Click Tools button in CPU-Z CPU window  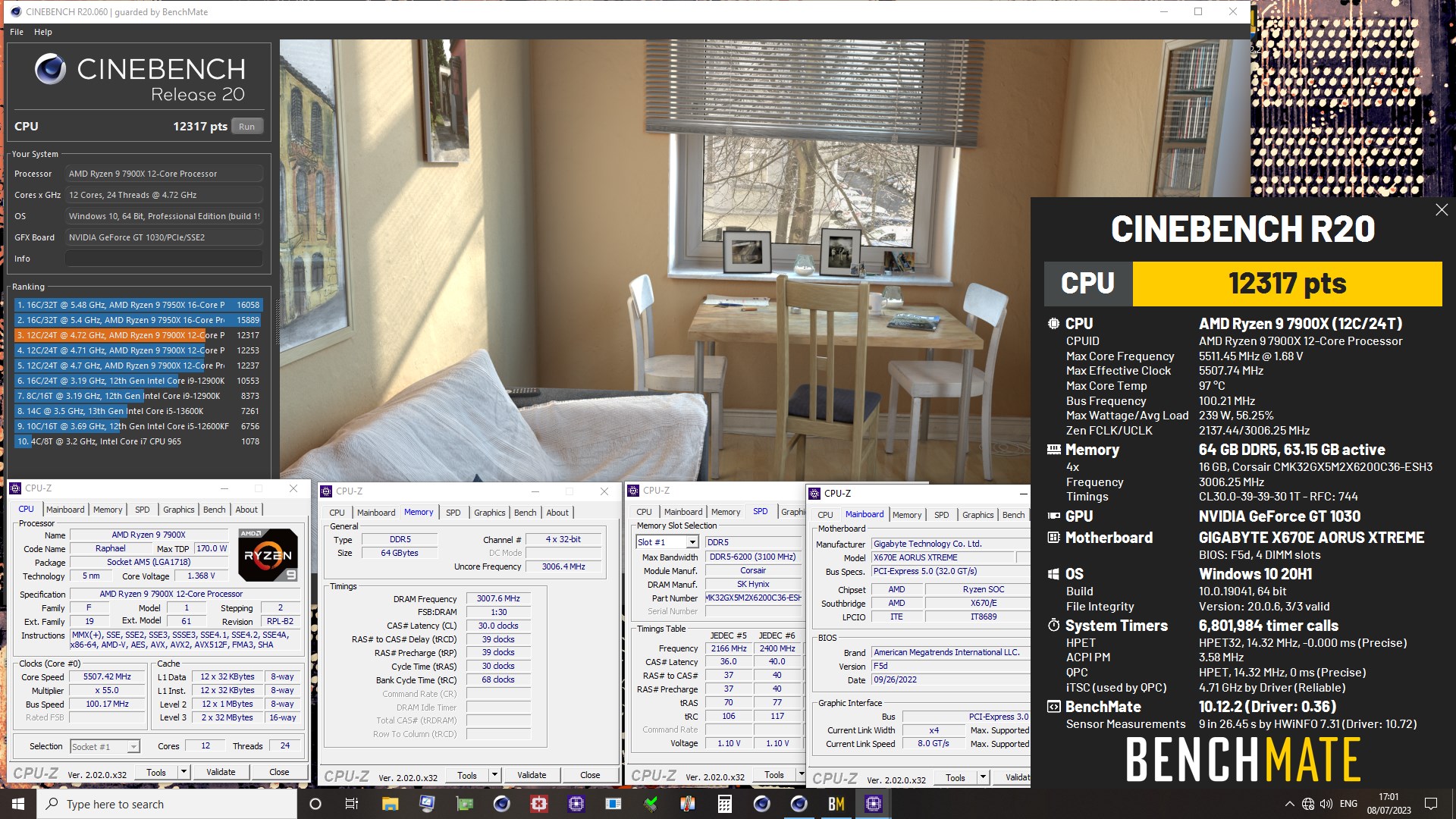click(156, 772)
